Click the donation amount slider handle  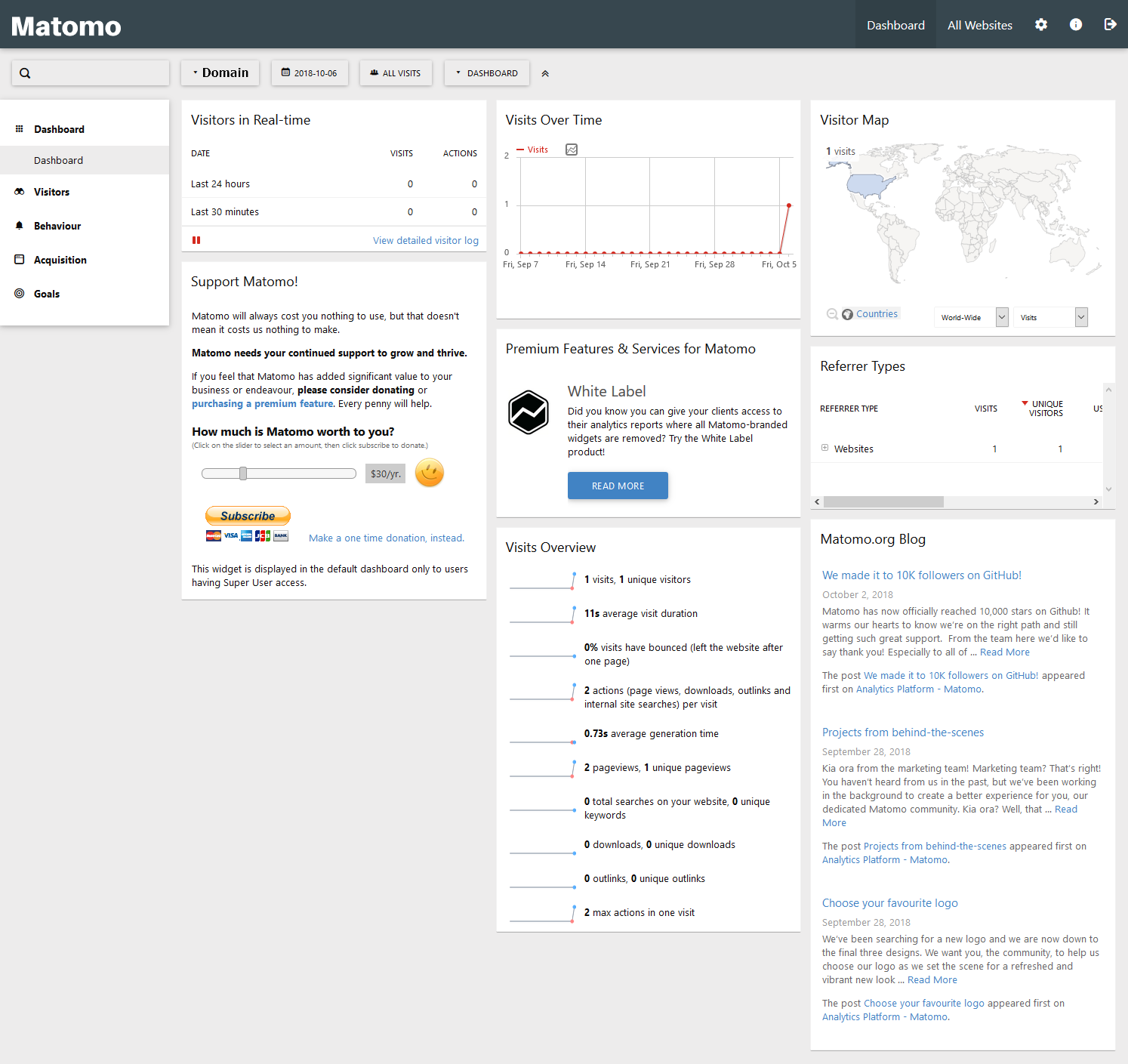coord(243,473)
